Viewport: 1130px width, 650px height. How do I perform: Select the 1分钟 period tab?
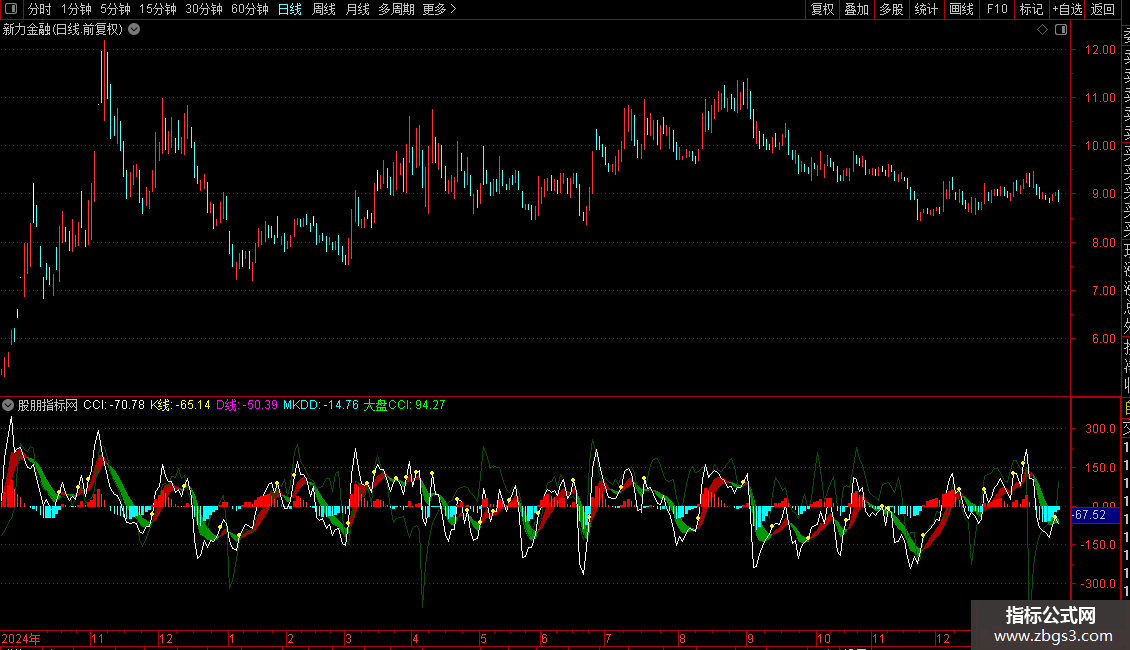[x=76, y=9]
